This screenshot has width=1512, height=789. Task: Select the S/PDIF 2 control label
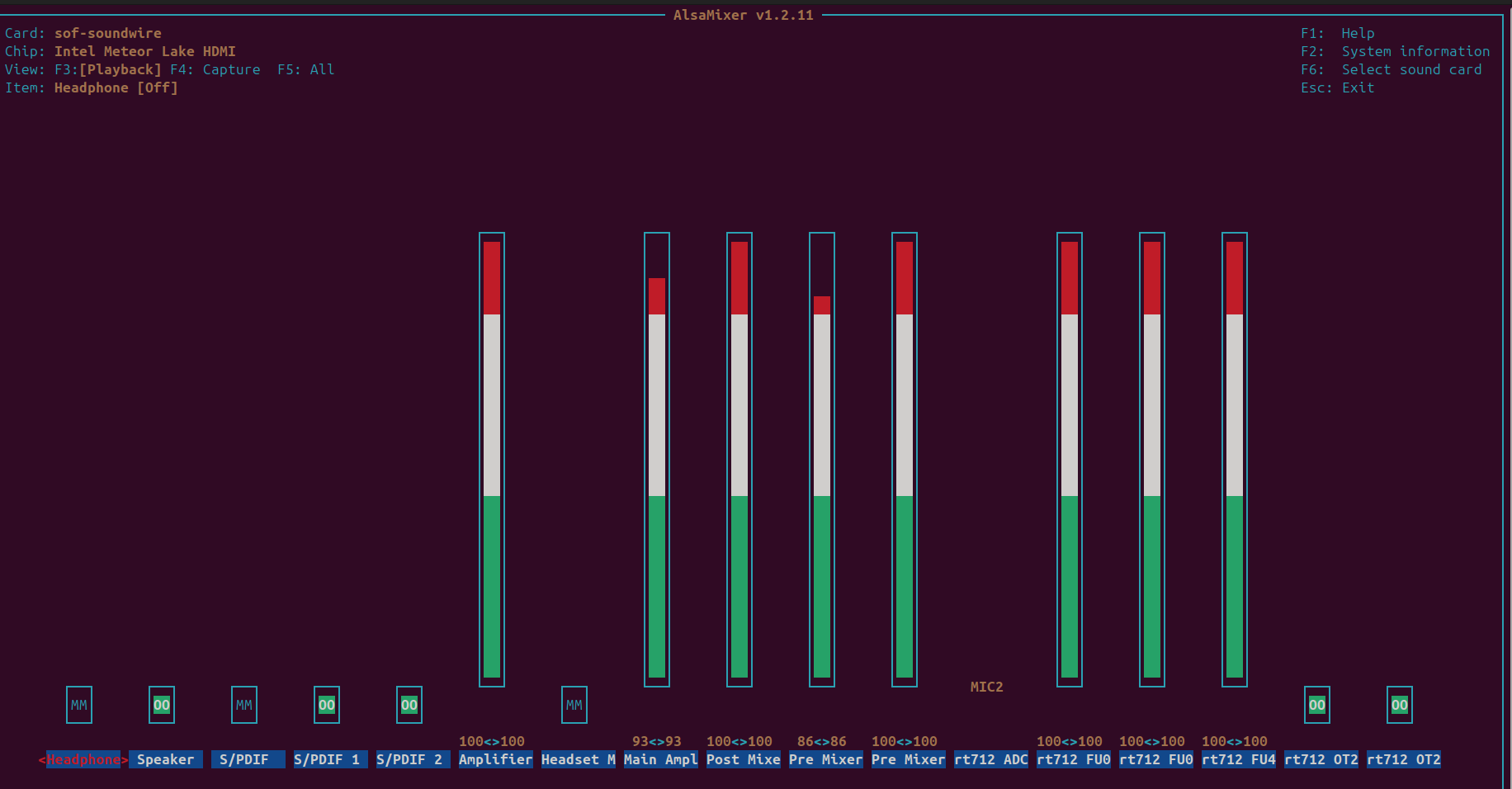(413, 759)
